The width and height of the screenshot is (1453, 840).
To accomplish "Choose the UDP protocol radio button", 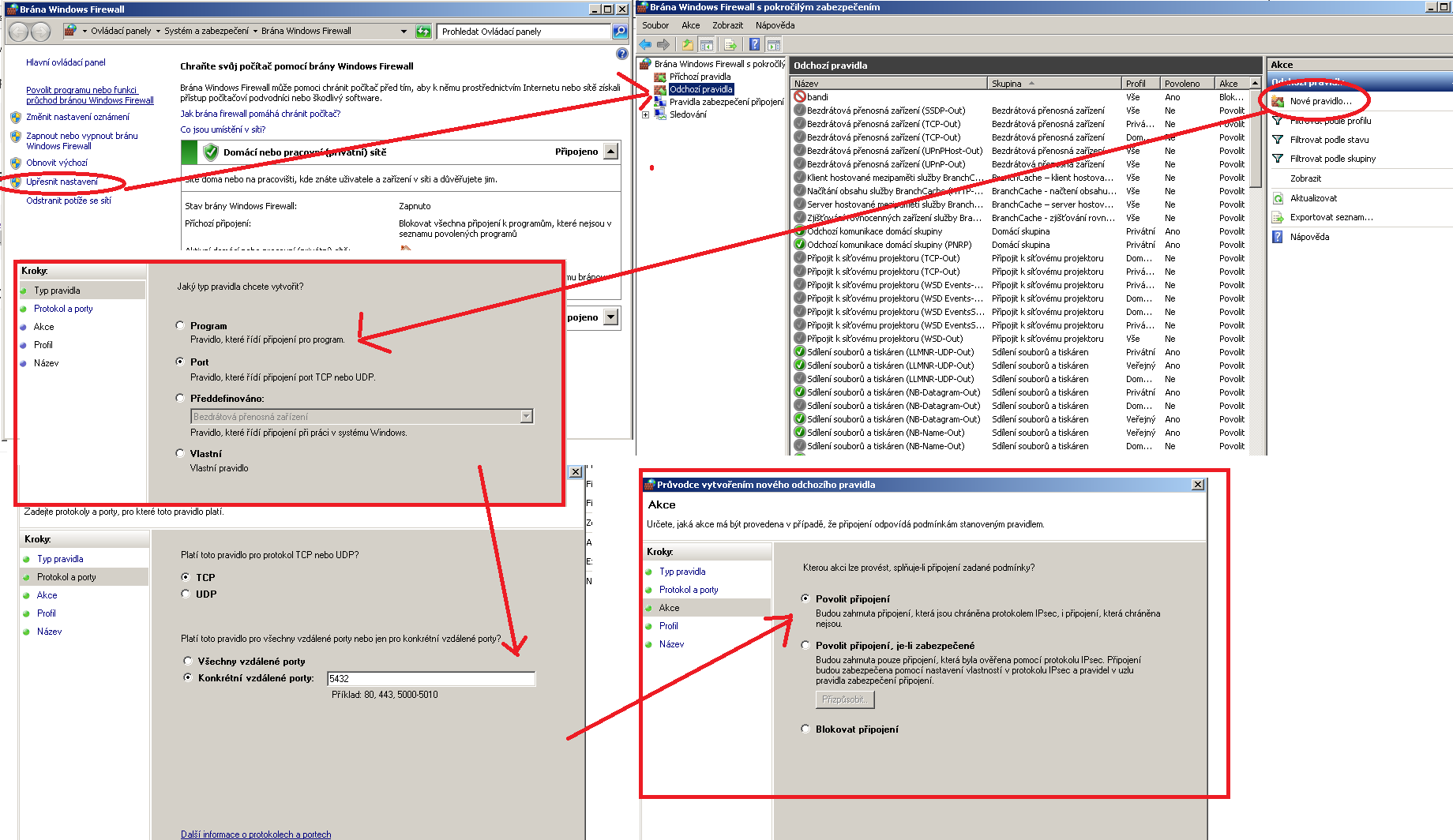I will [186, 594].
